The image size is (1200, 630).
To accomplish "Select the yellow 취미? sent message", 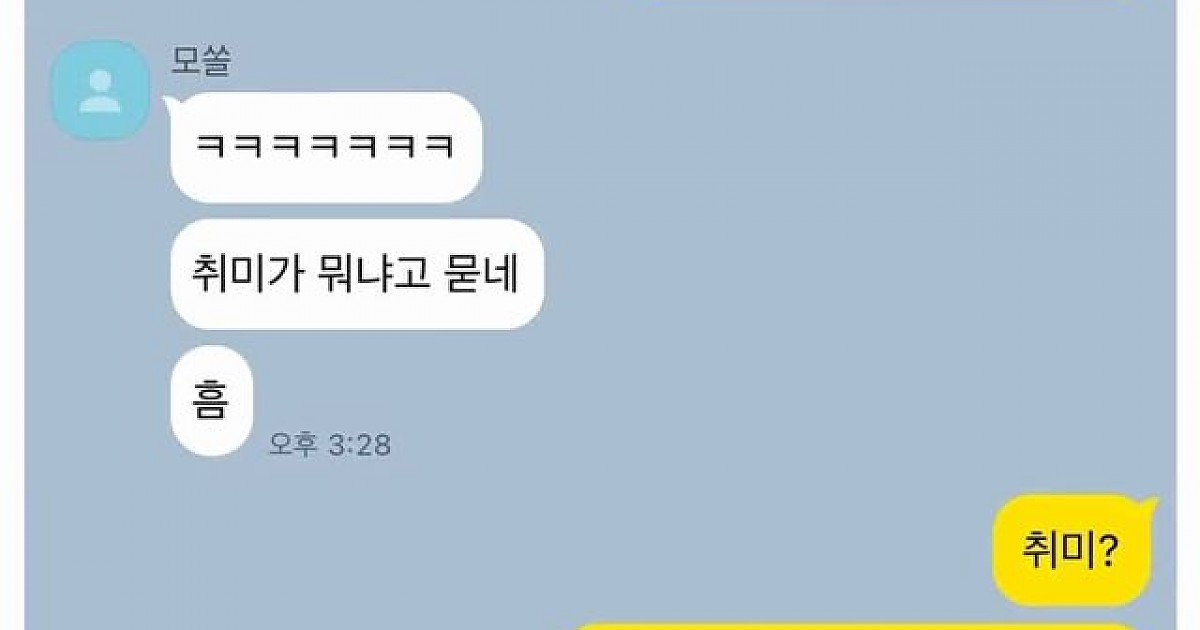I will pyautogui.click(x=1070, y=550).
